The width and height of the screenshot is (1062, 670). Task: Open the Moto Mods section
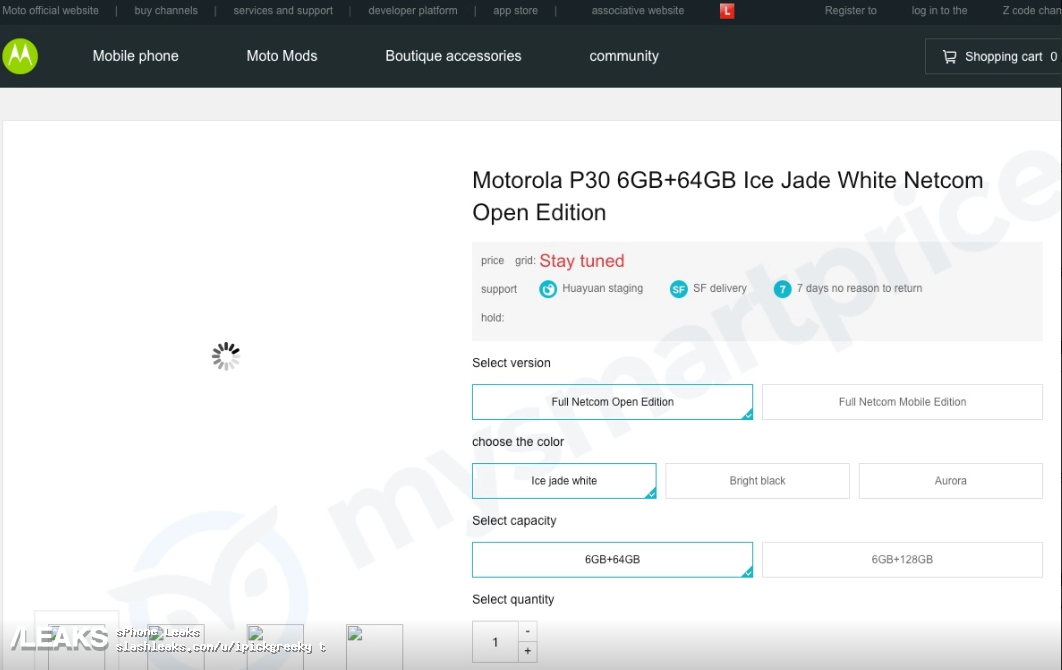(x=281, y=56)
